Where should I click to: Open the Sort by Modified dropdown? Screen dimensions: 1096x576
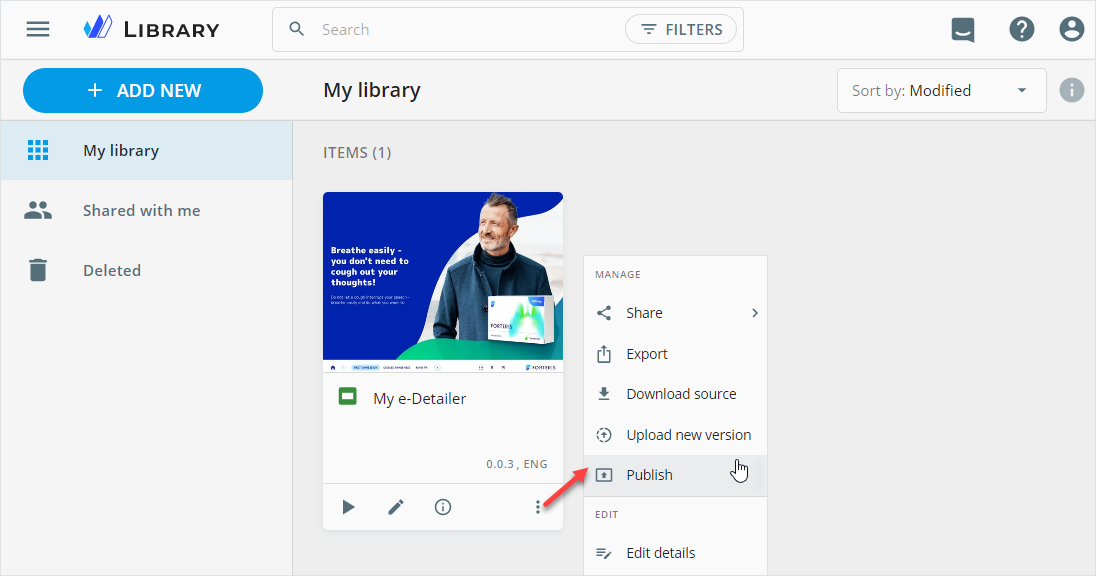tap(940, 91)
